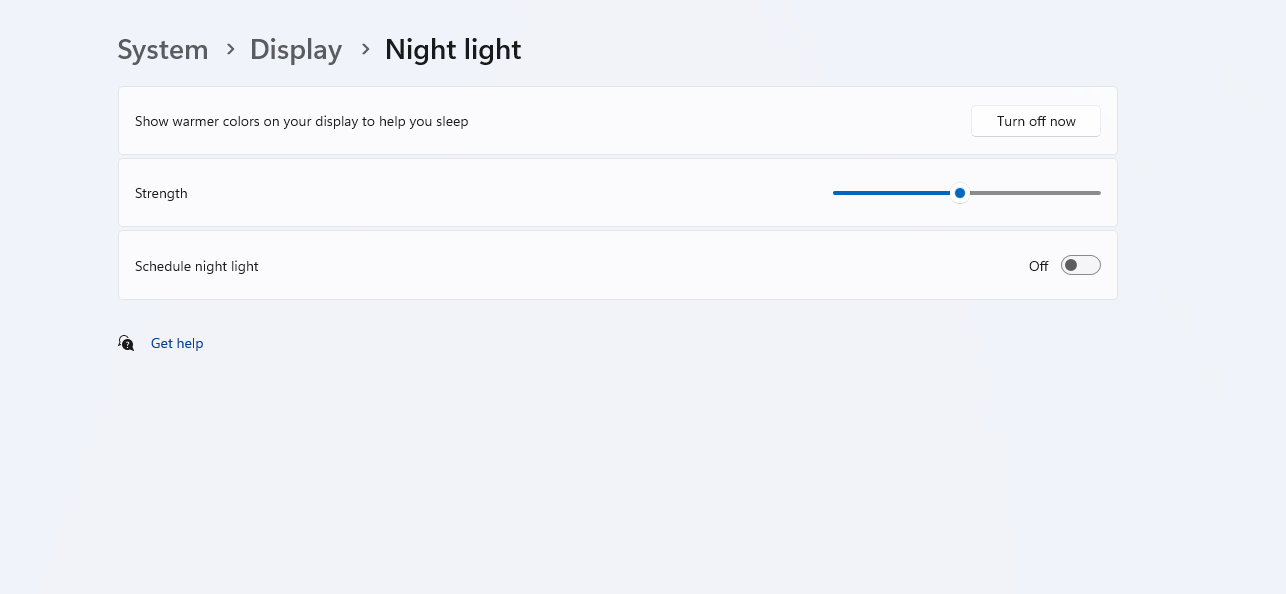This screenshot has height=594, width=1286.
Task: Click the Strength label text
Action: (x=161, y=193)
